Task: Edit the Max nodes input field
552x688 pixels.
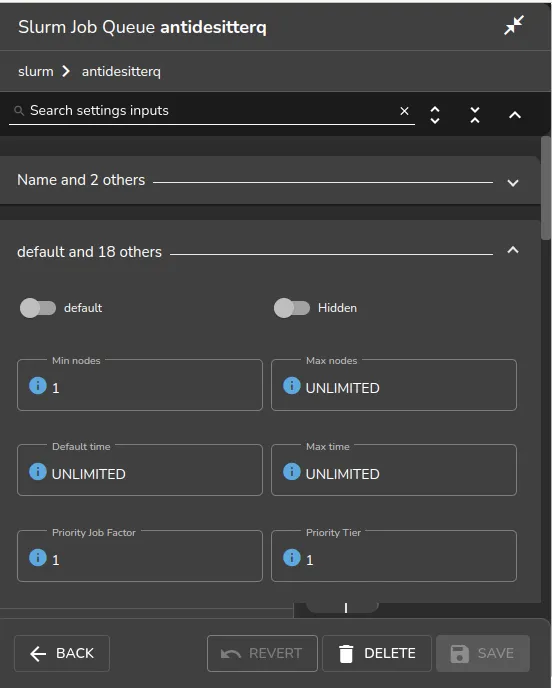Action: (x=394, y=385)
